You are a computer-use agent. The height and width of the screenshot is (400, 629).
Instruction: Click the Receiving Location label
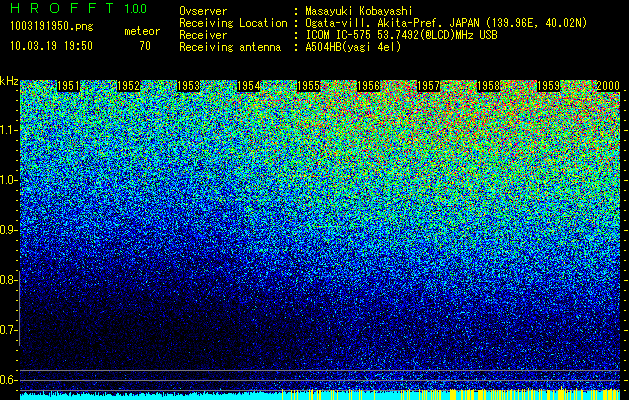coord(233,23)
